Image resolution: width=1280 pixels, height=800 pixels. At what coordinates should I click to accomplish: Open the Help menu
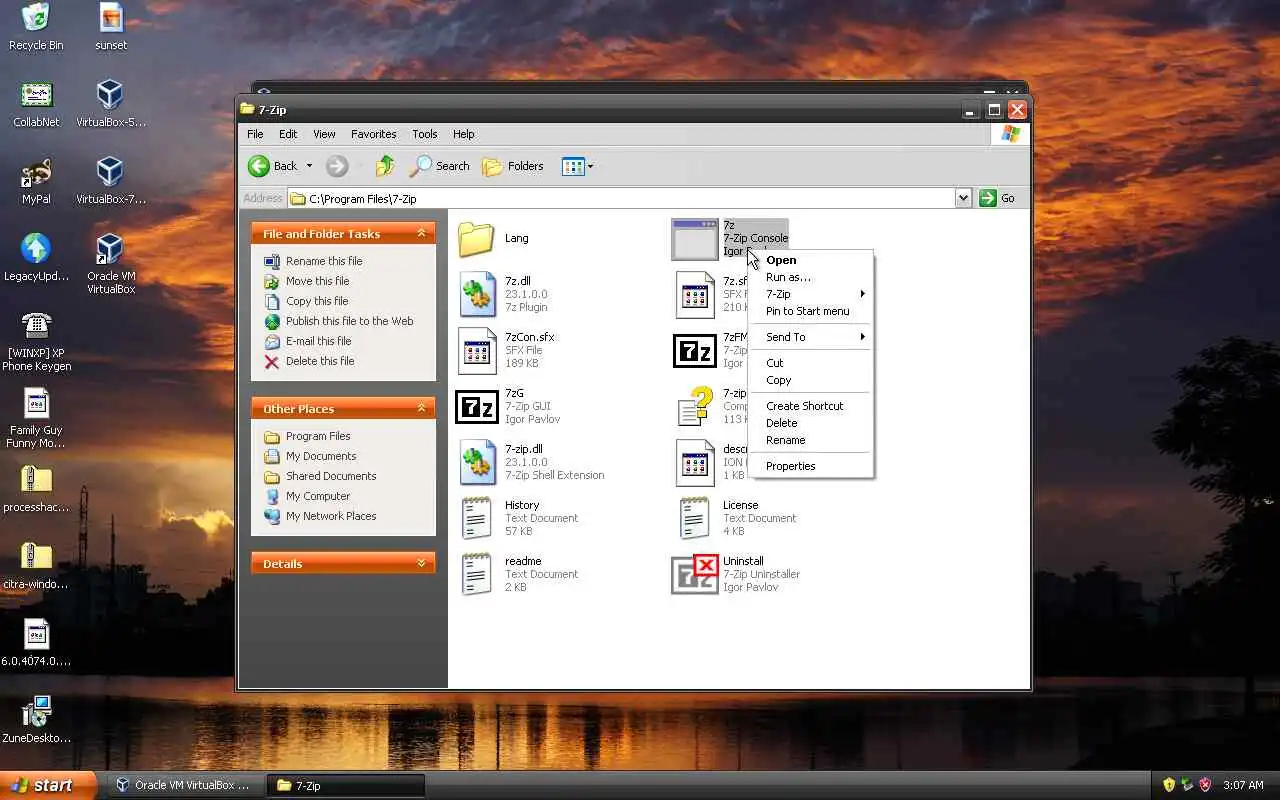(463, 134)
